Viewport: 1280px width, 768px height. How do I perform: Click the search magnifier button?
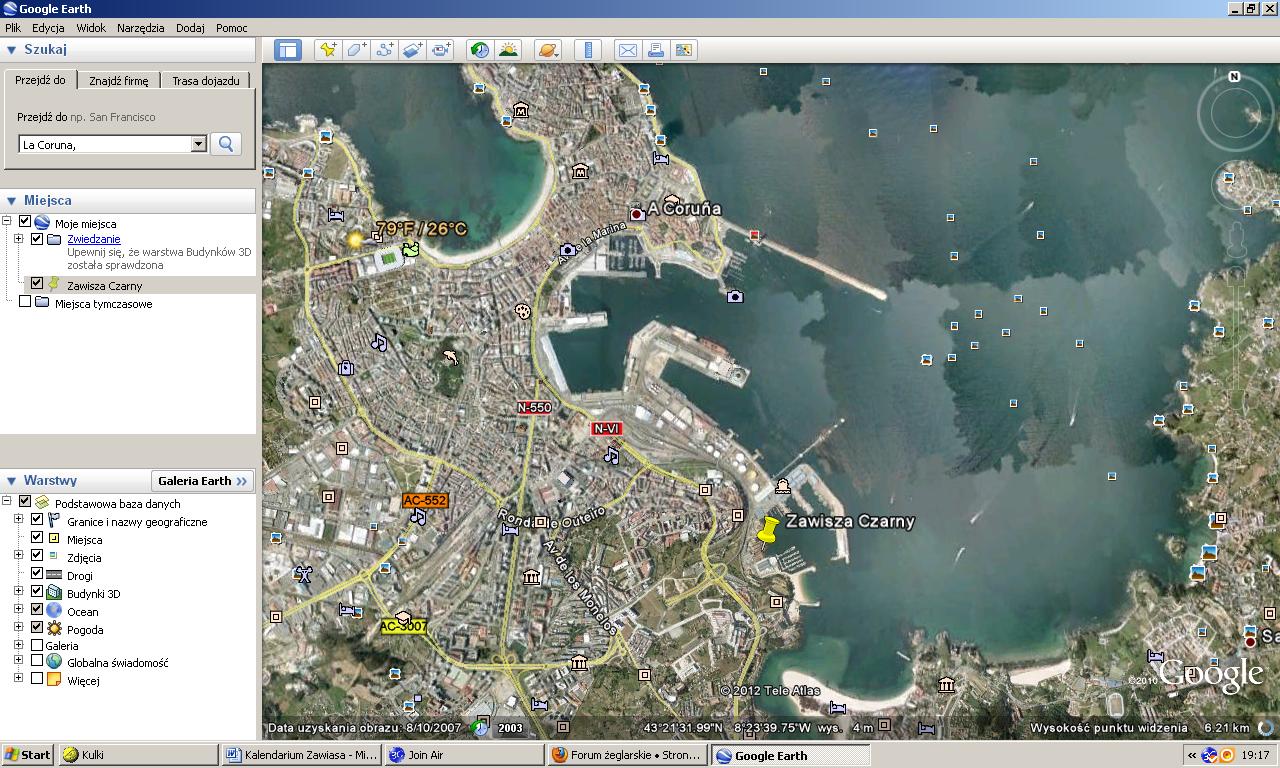click(226, 144)
